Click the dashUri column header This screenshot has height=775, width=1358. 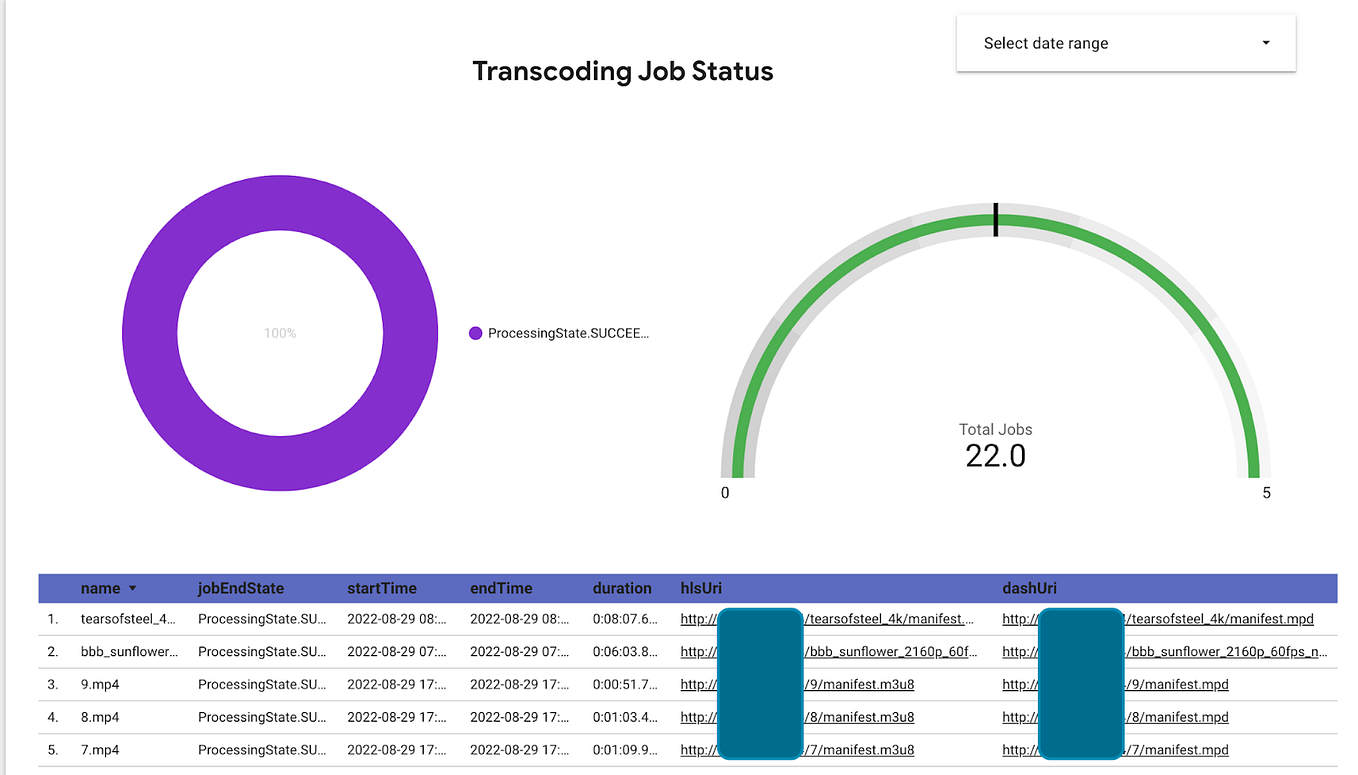tap(1030, 588)
